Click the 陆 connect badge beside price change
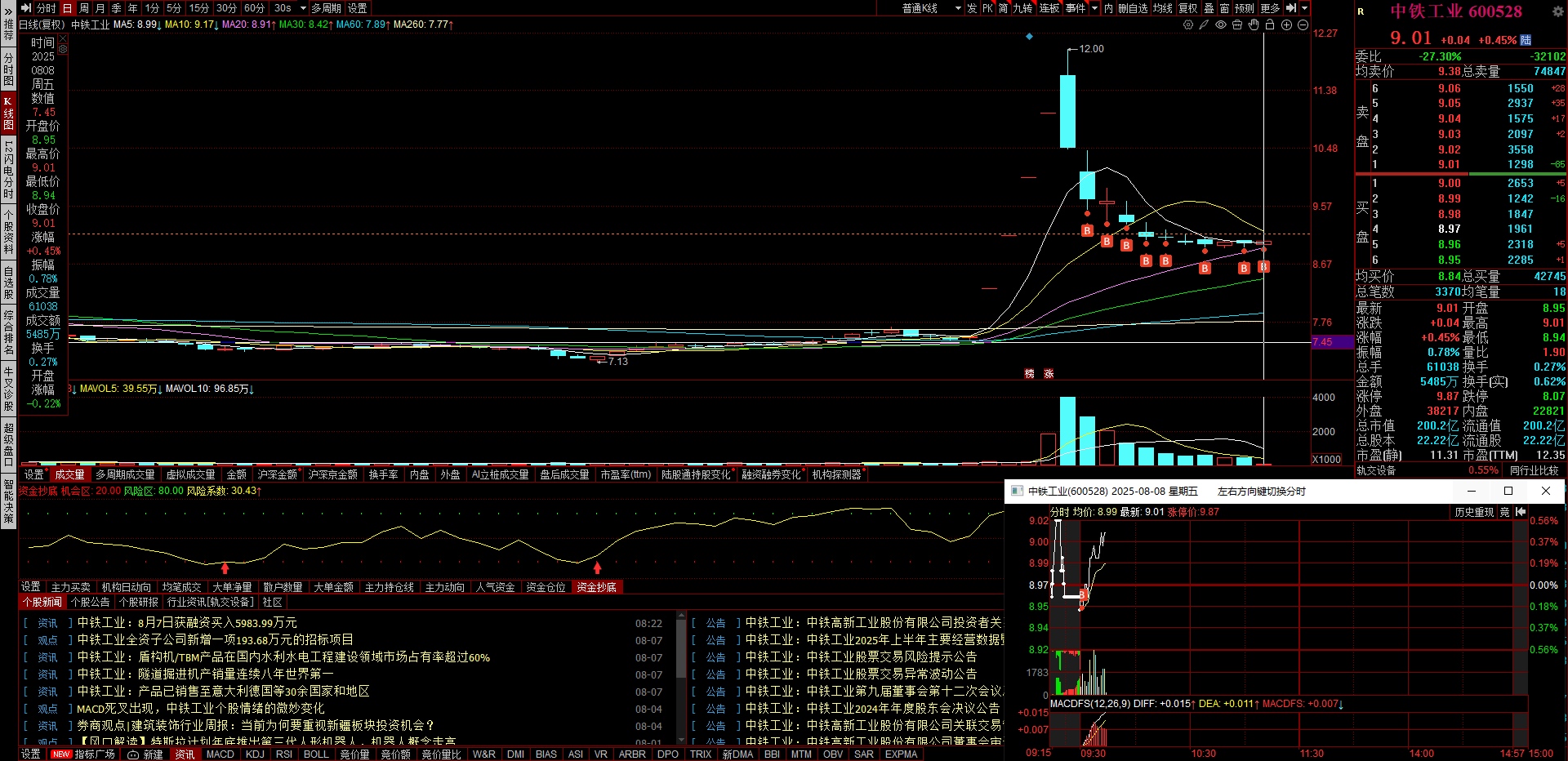The height and width of the screenshot is (761, 1568). coord(1526,40)
